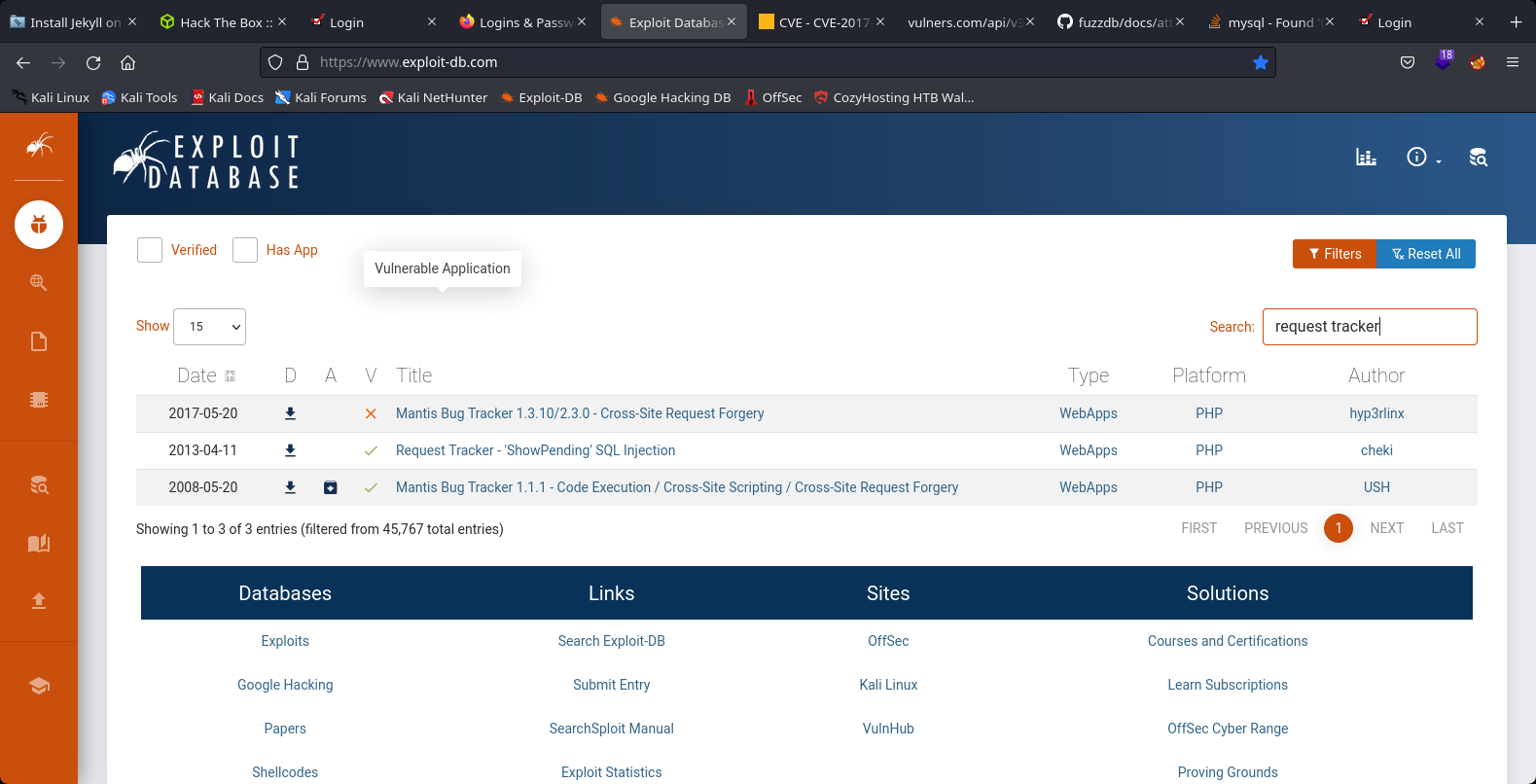Image resolution: width=1536 pixels, height=784 pixels.
Task: Click the site padlock icon in address bar
Action: (x=303, y=62)
